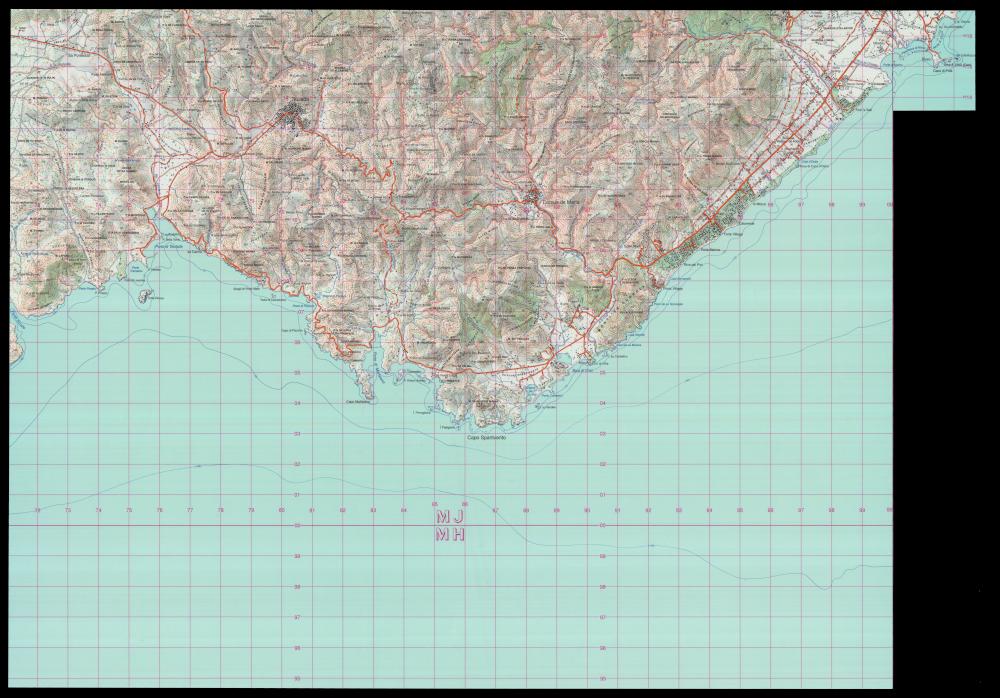This screenshot has width=1000, height=698.
Task: Click grid number 03 right of Capo Spartivento
Action: pos(602,434)
